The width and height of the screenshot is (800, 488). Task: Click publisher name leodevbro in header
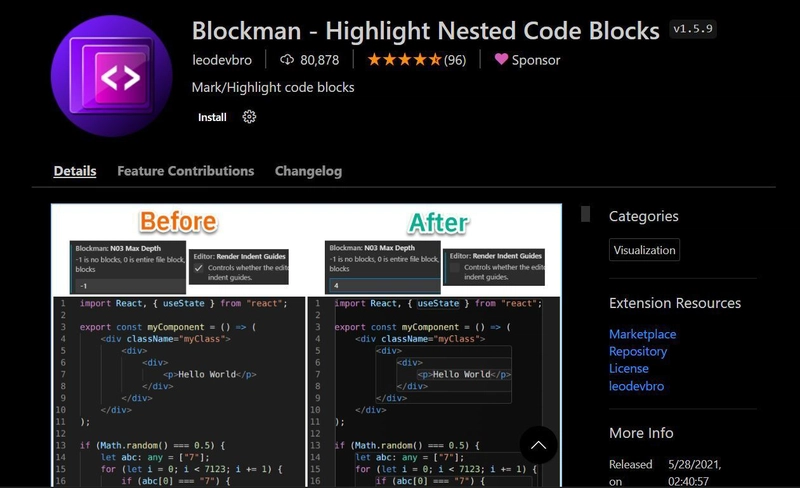click(222, 60)
